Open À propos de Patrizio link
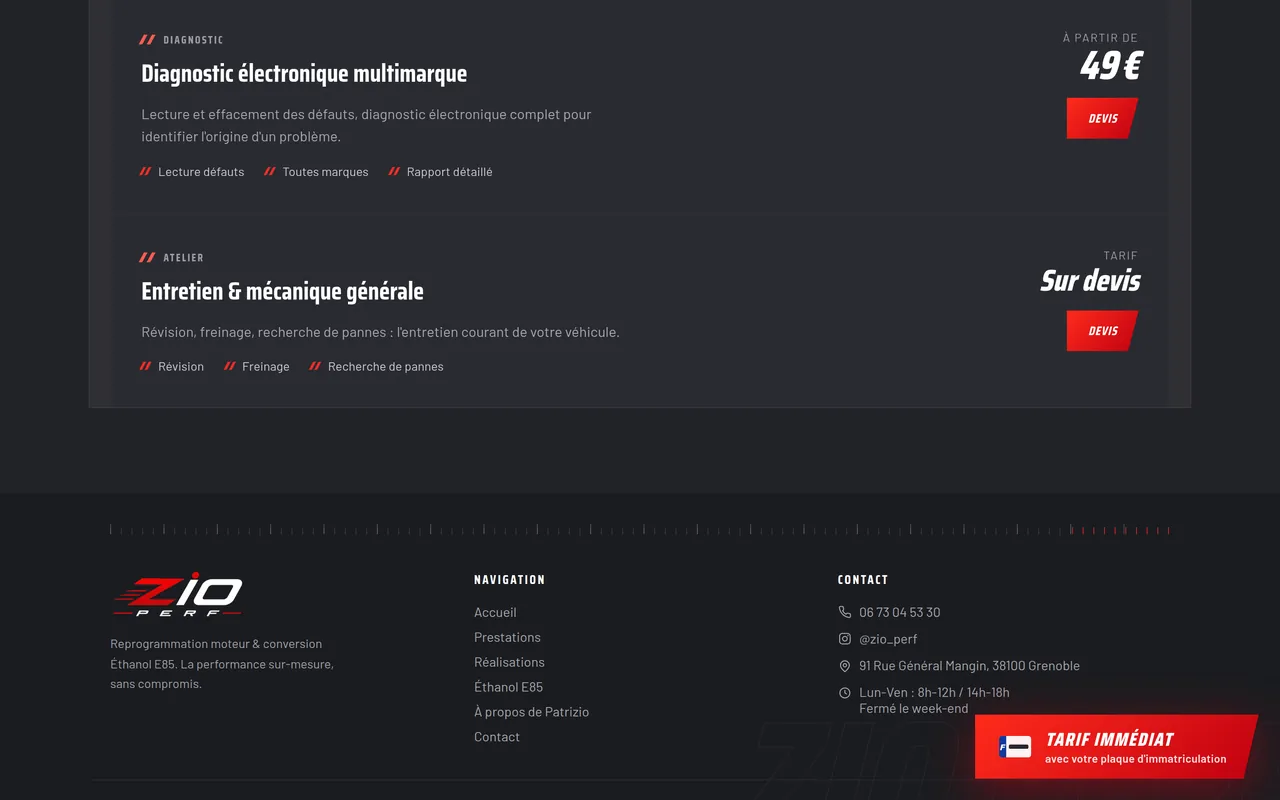This screenshot has width=1280, height=800. click(531, 712)
